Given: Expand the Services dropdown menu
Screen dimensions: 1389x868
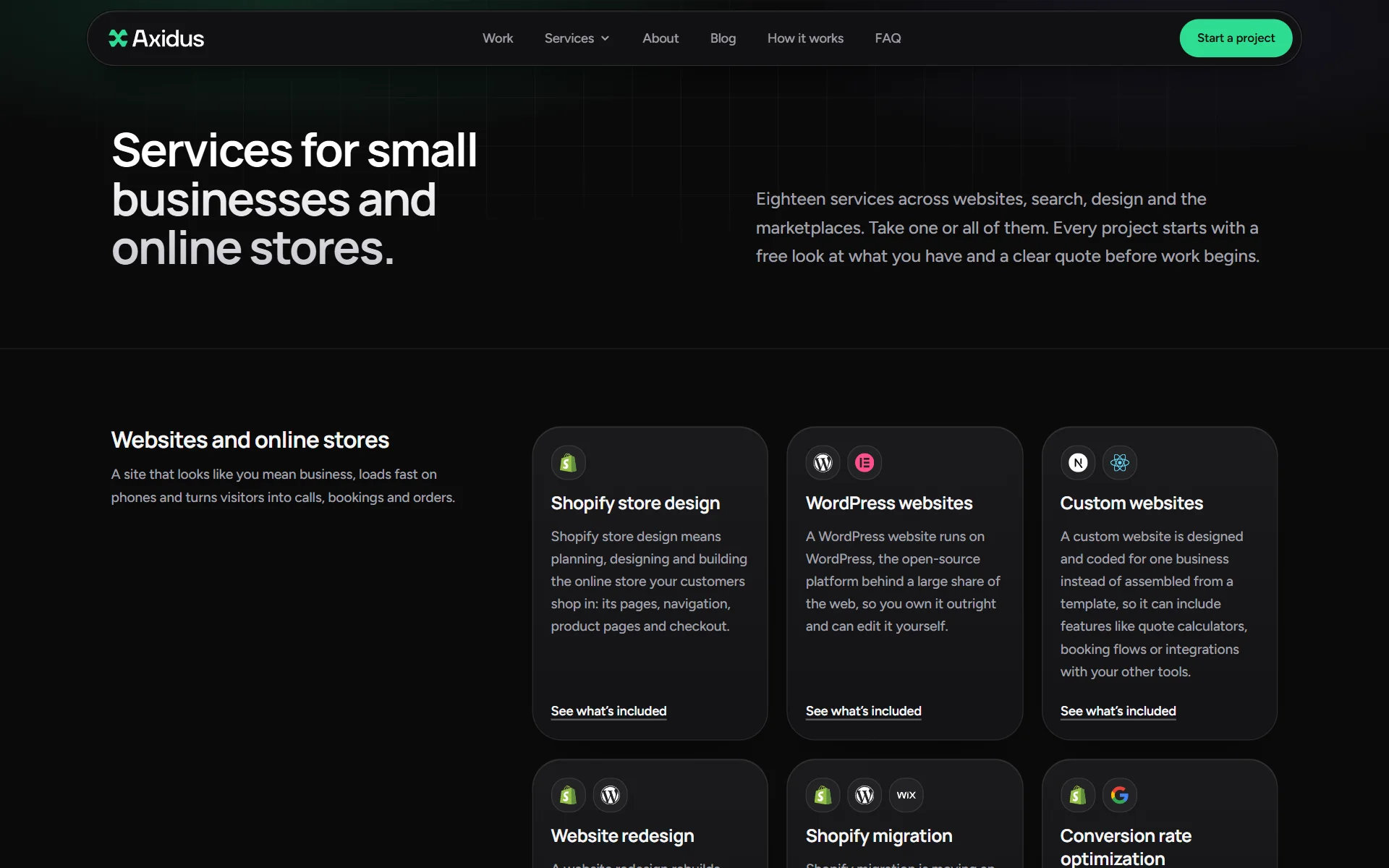Looking at the screenshot, I should [x=577, y=38].
